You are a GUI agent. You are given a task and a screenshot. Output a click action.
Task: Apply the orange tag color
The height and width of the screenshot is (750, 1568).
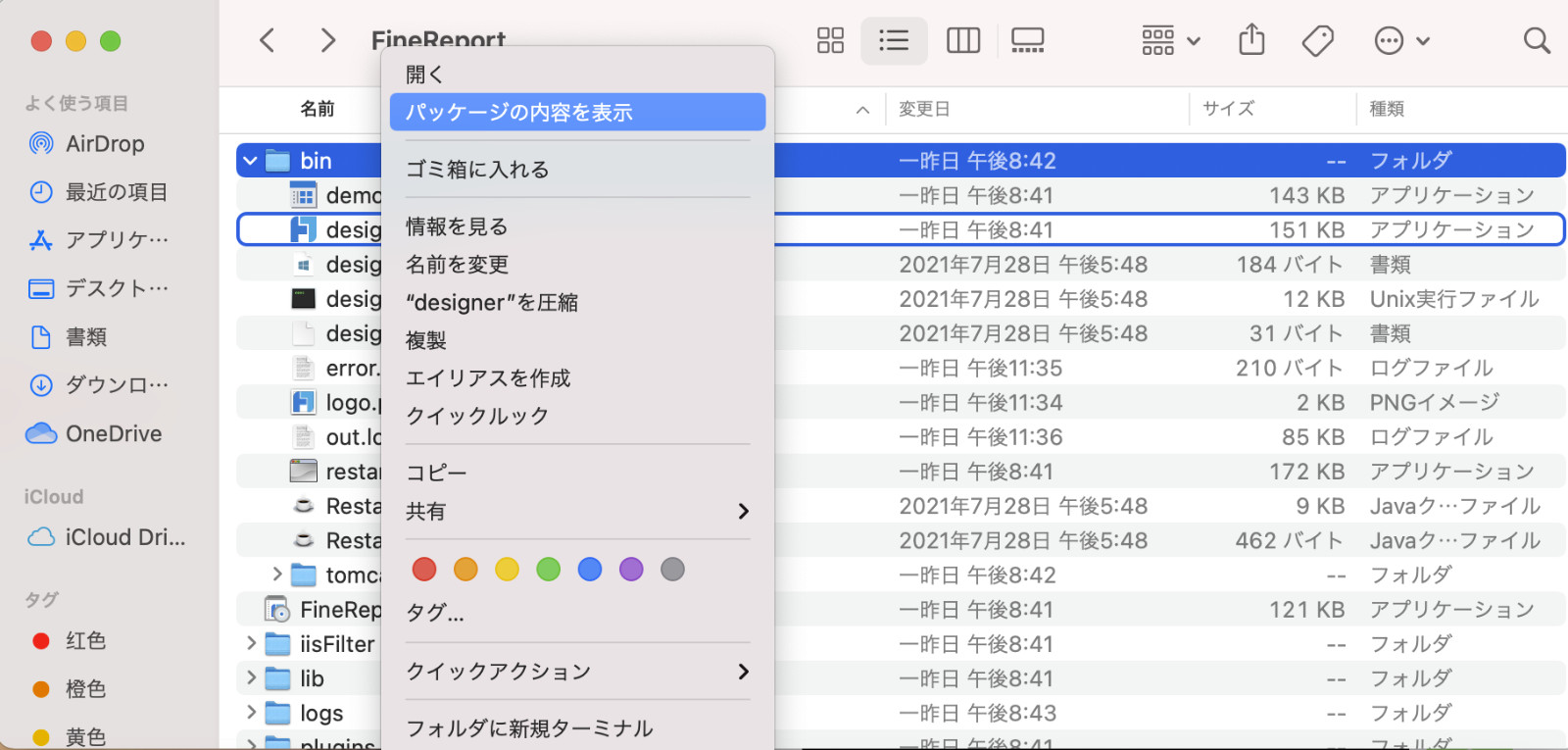click(465, 569)
